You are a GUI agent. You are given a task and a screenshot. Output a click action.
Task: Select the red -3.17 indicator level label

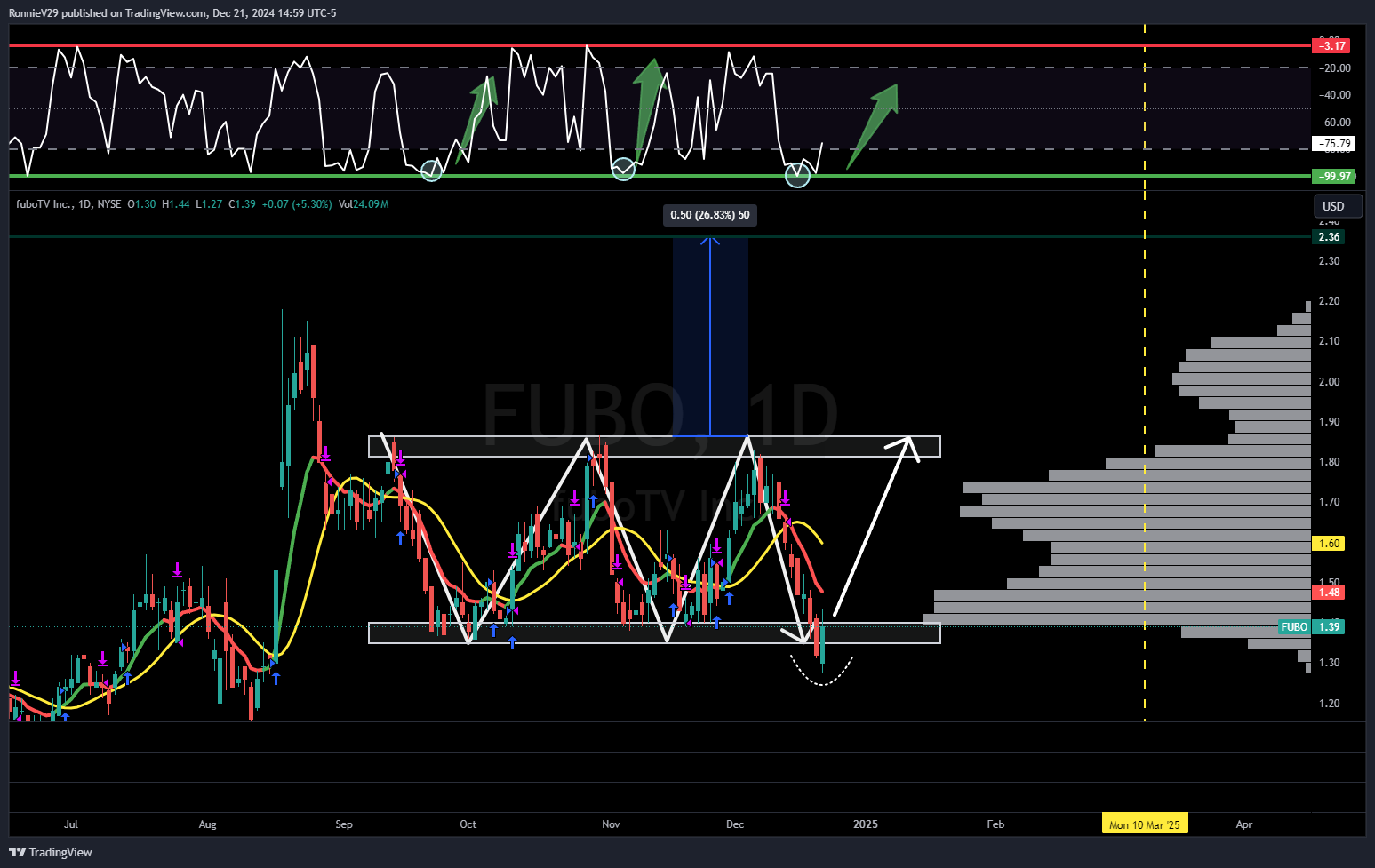(1331, 45)
